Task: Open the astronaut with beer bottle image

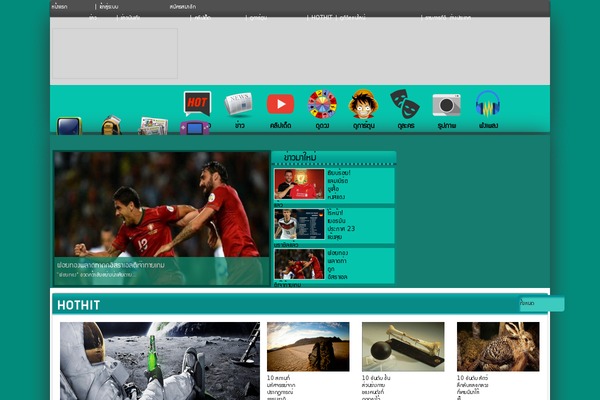Action: (x=160, y=361)
